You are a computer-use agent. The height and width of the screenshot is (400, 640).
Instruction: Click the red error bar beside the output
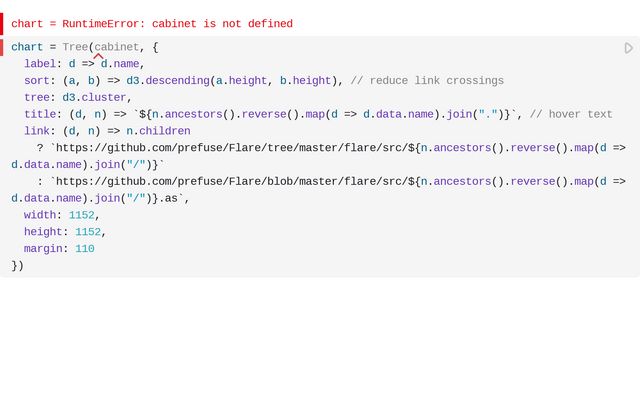2,23
